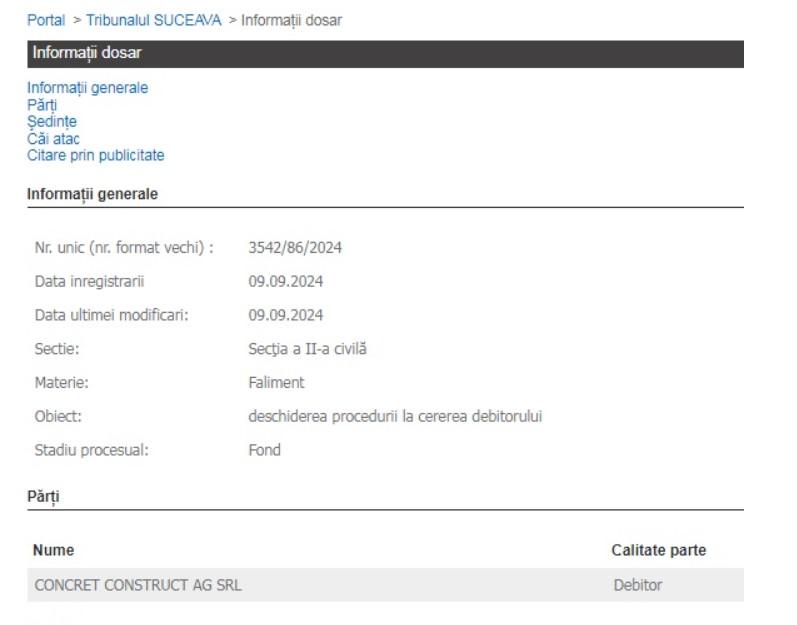This screenshot has height=625, width=797.
Task: Click the Portal breadcrumb link
Action: (x=45, y=20)
